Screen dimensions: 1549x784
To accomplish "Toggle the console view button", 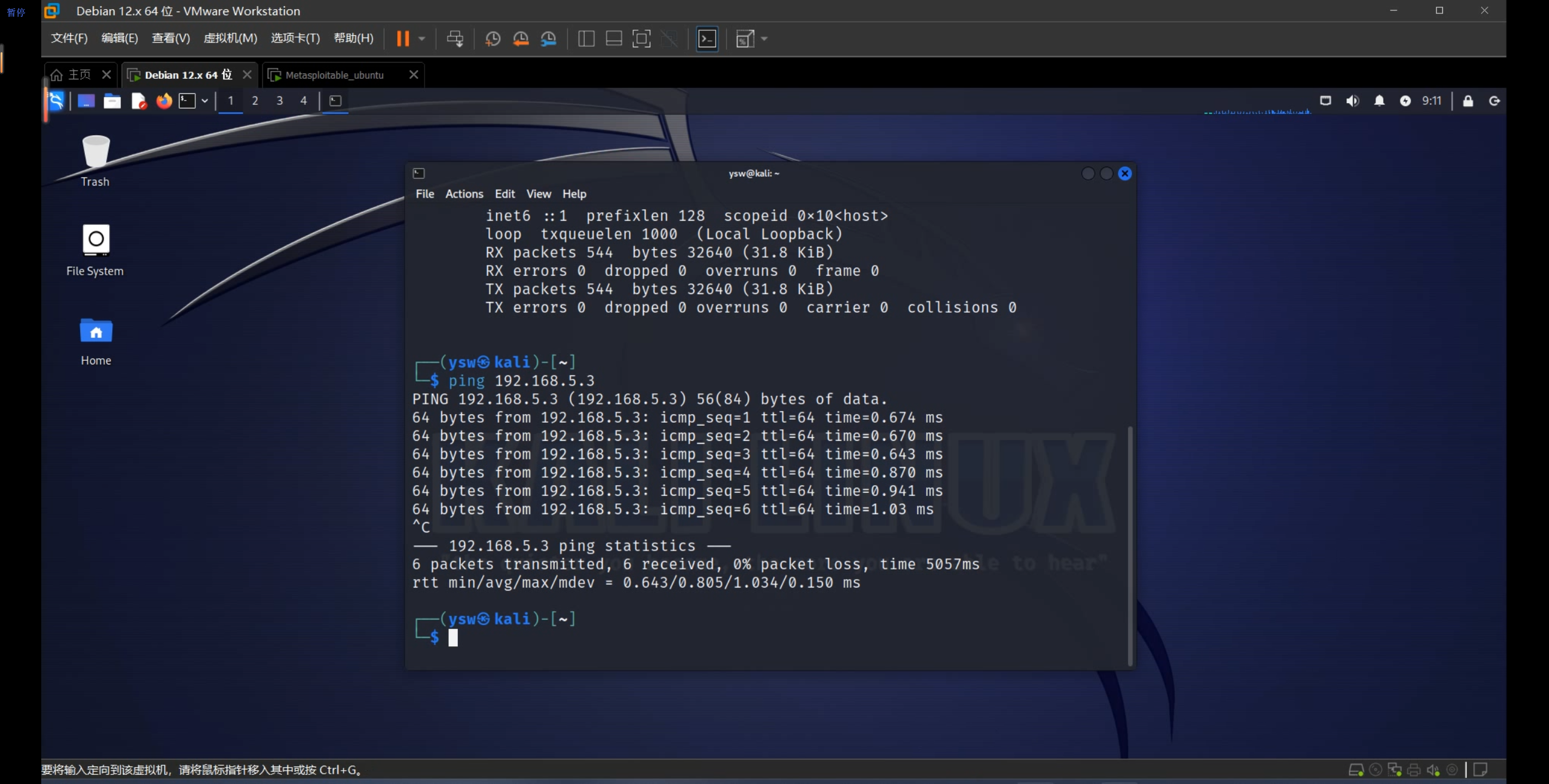I will tap(707, 39).
